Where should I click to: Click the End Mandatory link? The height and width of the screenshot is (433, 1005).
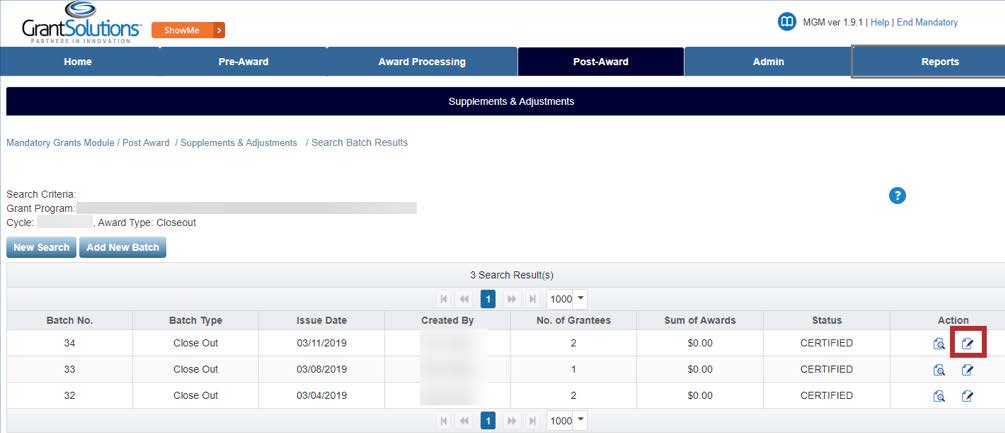[x=927, y=22]
